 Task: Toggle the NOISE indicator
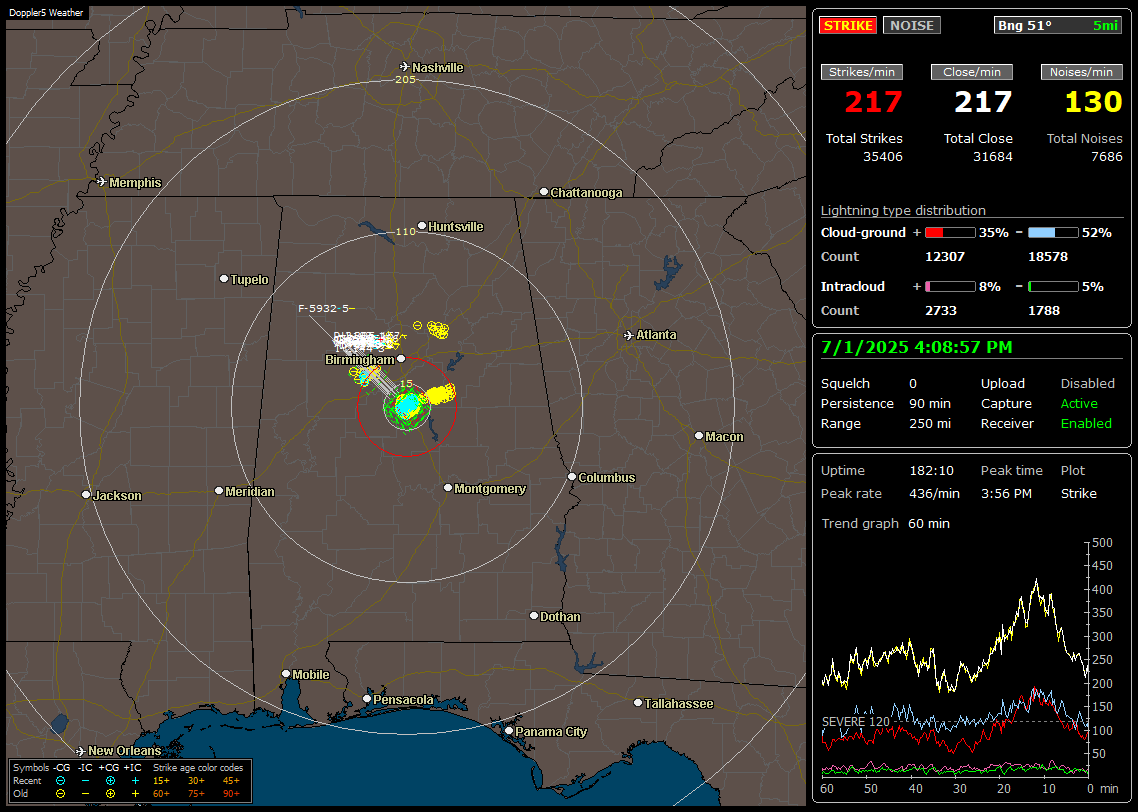(912, 25)
